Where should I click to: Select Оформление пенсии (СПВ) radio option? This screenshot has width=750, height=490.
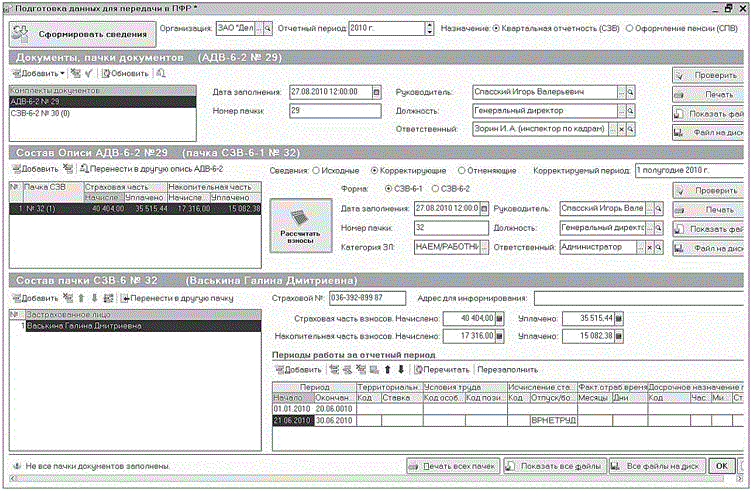628,28
